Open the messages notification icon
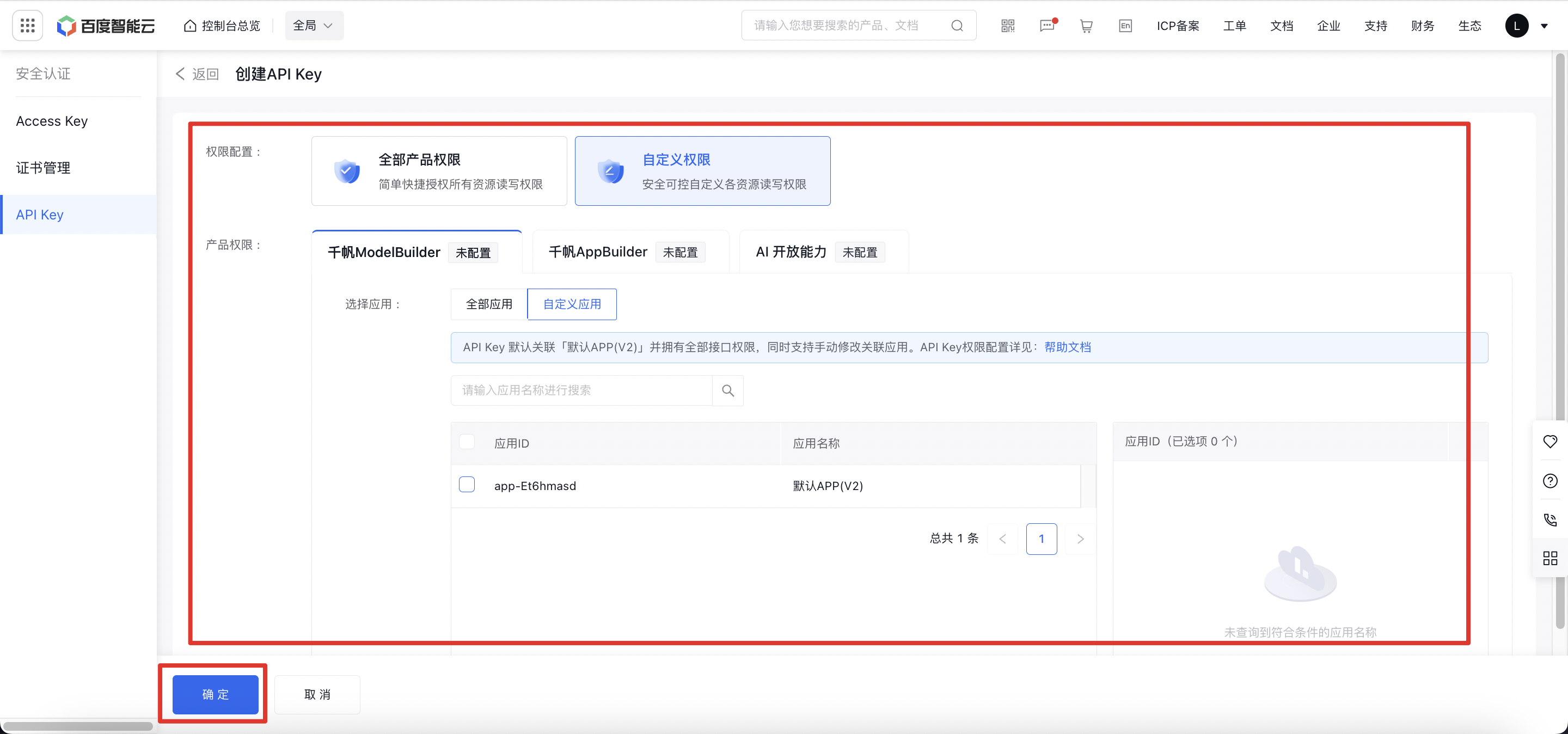 (x=1048, y=26)
